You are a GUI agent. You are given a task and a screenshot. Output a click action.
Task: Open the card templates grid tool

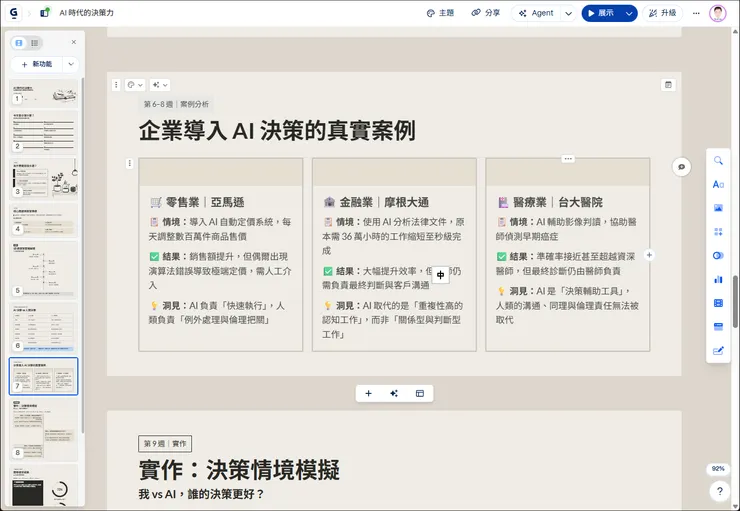718,232
